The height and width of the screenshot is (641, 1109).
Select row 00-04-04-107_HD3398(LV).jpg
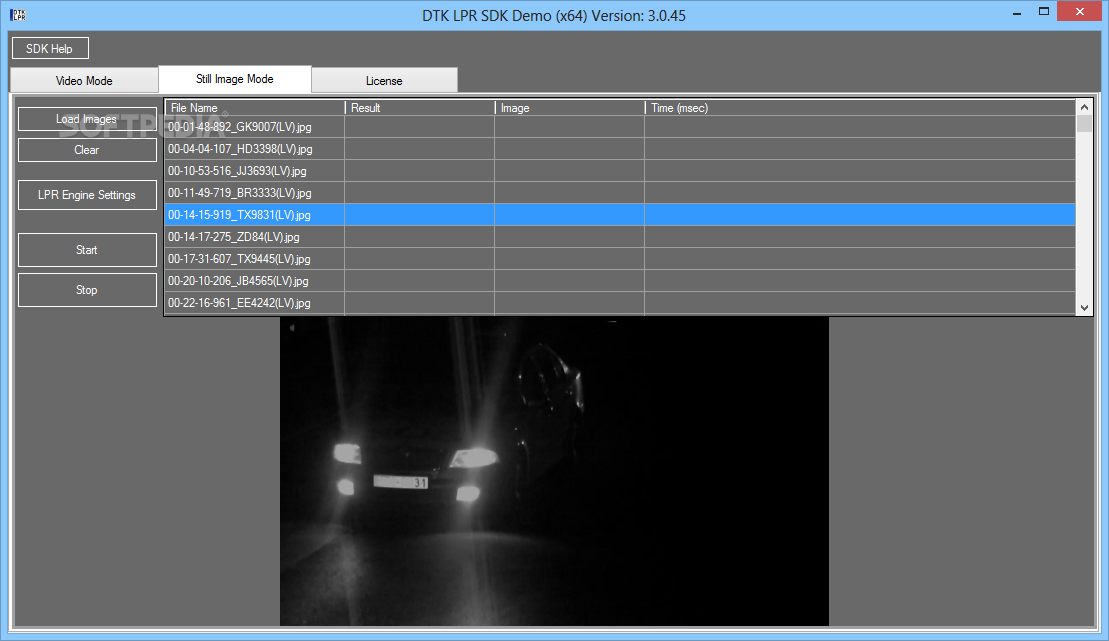[620, 149]
